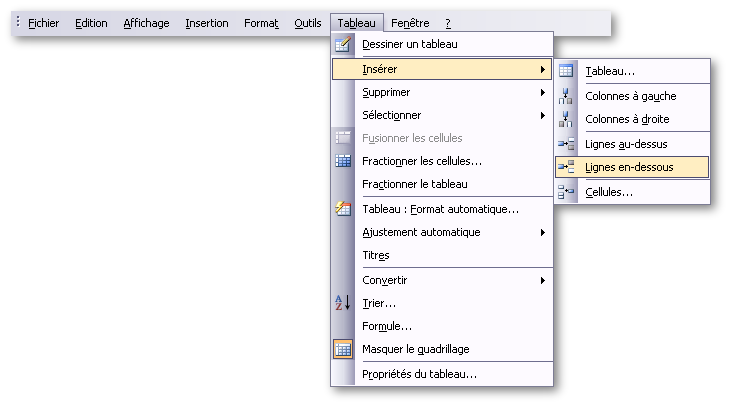Choose Propriétés du tableau… entry
The image size is (730, 406).
click(442, 374)
